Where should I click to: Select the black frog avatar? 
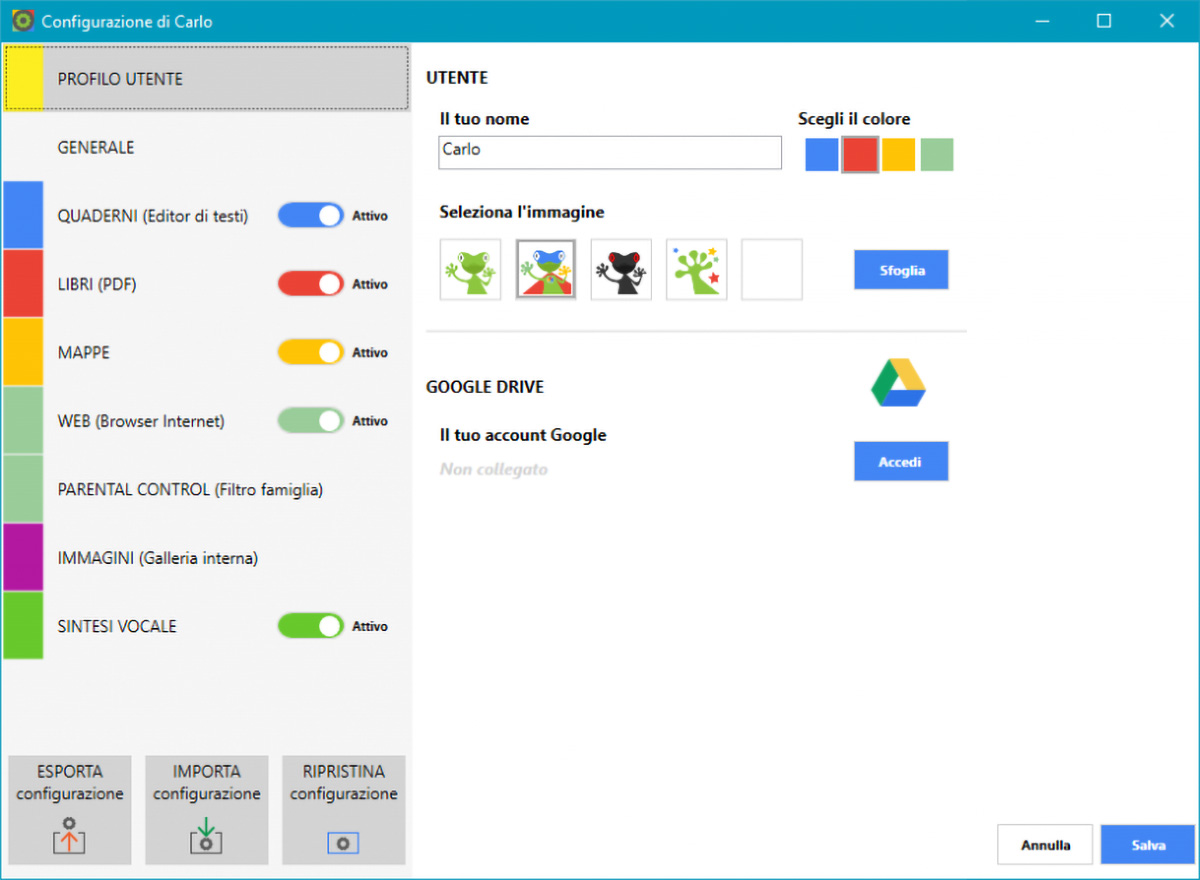(621, 269)
